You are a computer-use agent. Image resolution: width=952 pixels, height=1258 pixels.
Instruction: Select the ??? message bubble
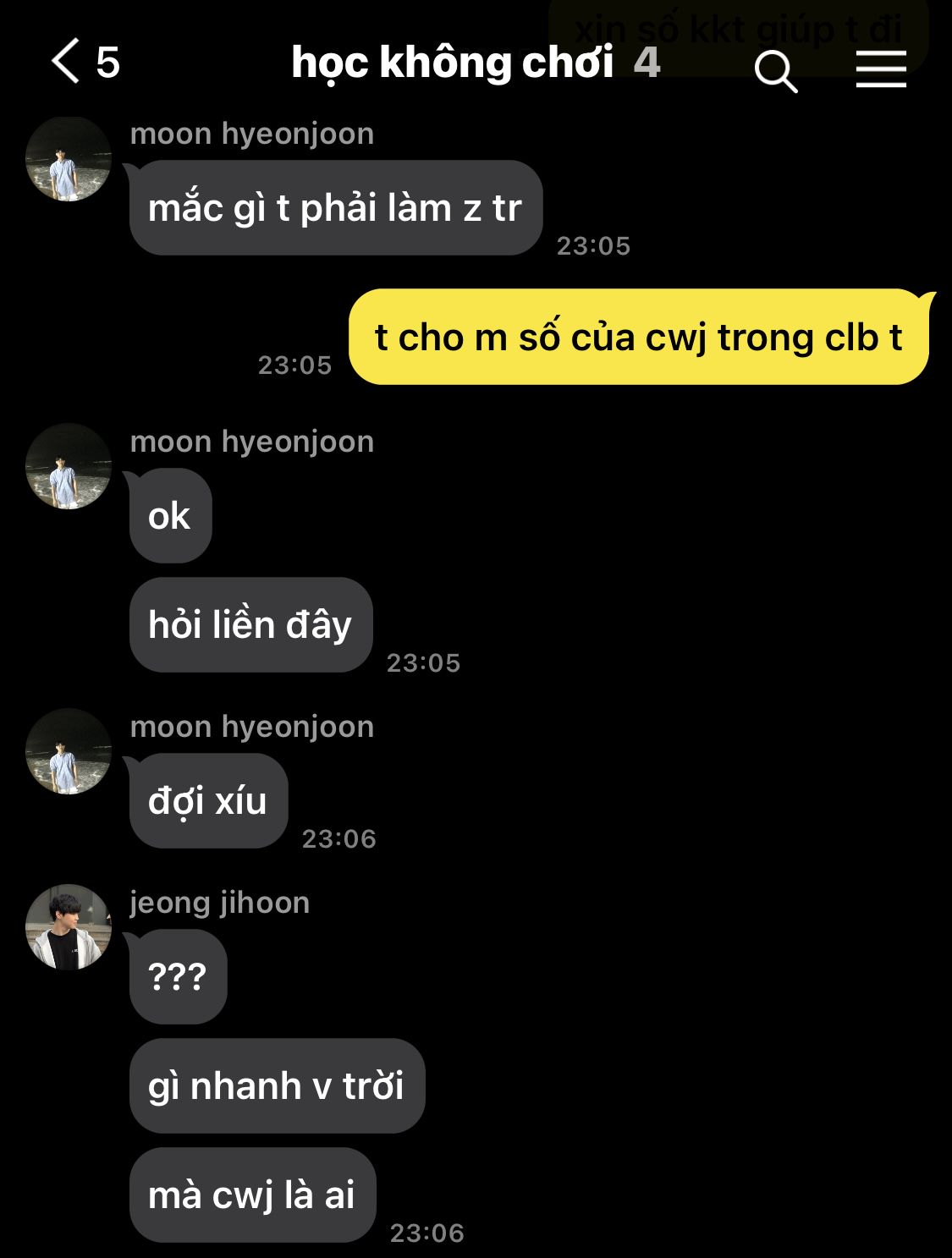pos(178,977)
